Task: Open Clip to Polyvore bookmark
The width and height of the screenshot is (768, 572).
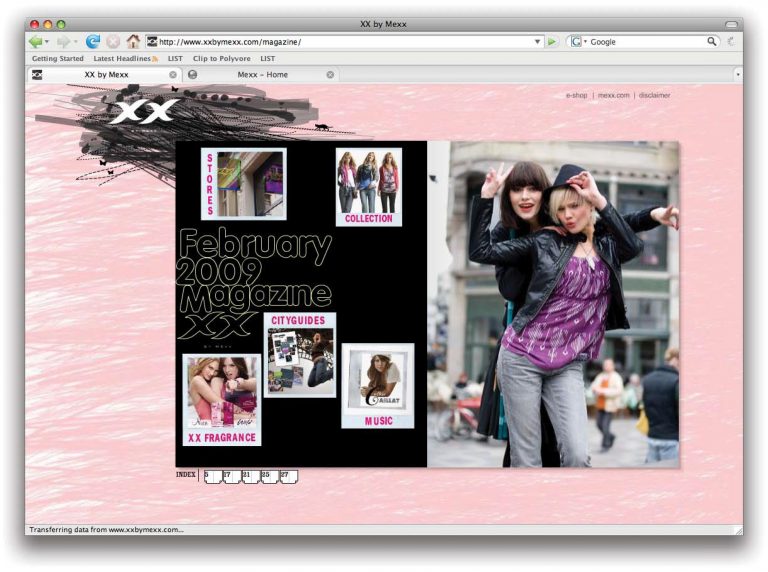Action: [x=222, y=59]
